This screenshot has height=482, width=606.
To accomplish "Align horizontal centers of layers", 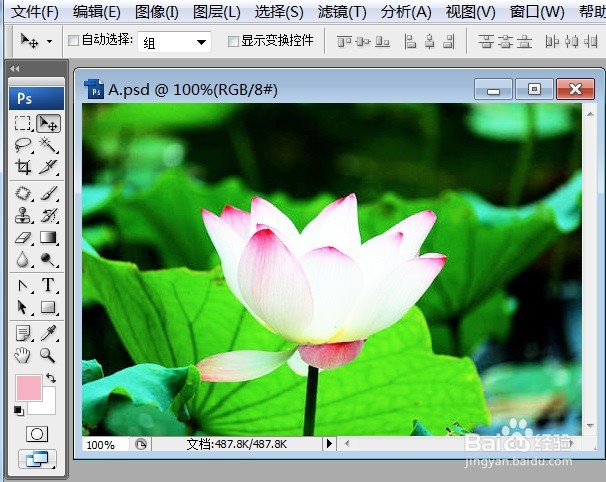I will tap(429, 41).
